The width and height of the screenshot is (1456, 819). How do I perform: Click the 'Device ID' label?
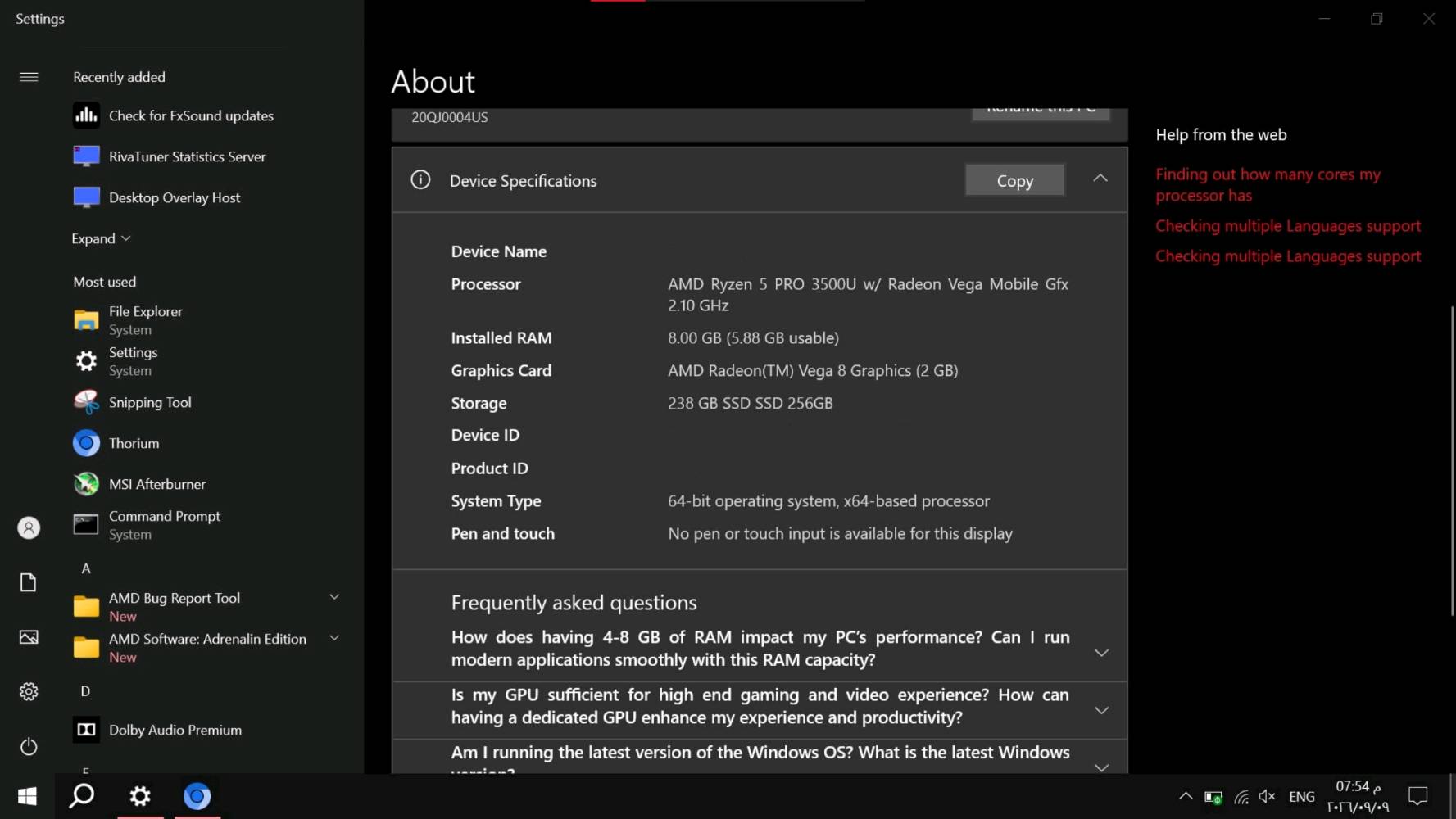[485, 435]
